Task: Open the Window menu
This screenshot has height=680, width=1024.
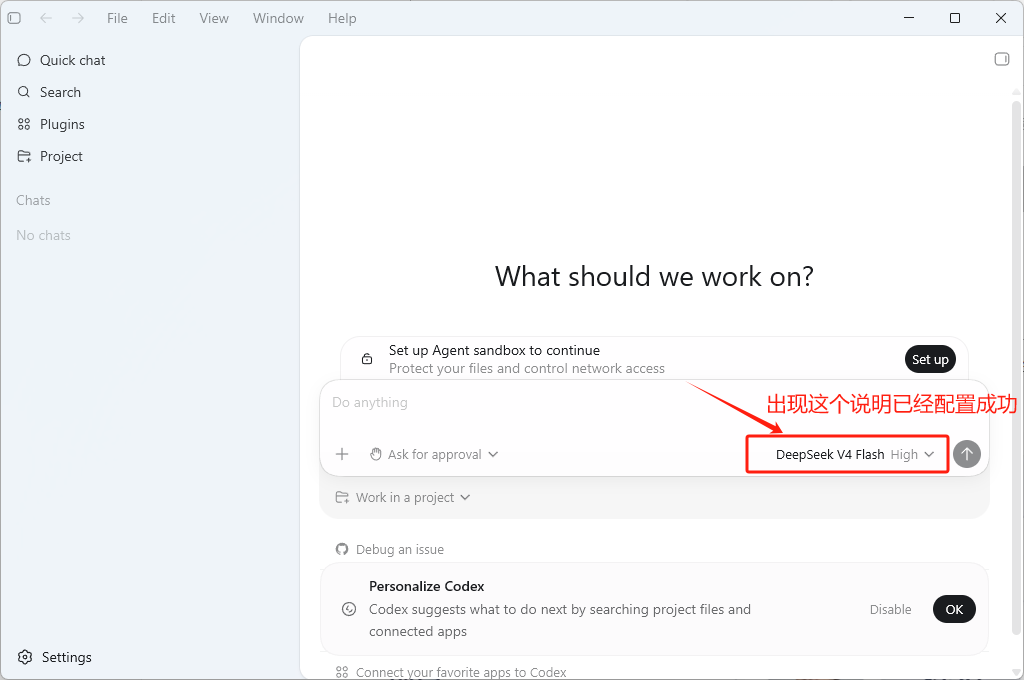Action: pyautogui.click(x=278, y=18)
